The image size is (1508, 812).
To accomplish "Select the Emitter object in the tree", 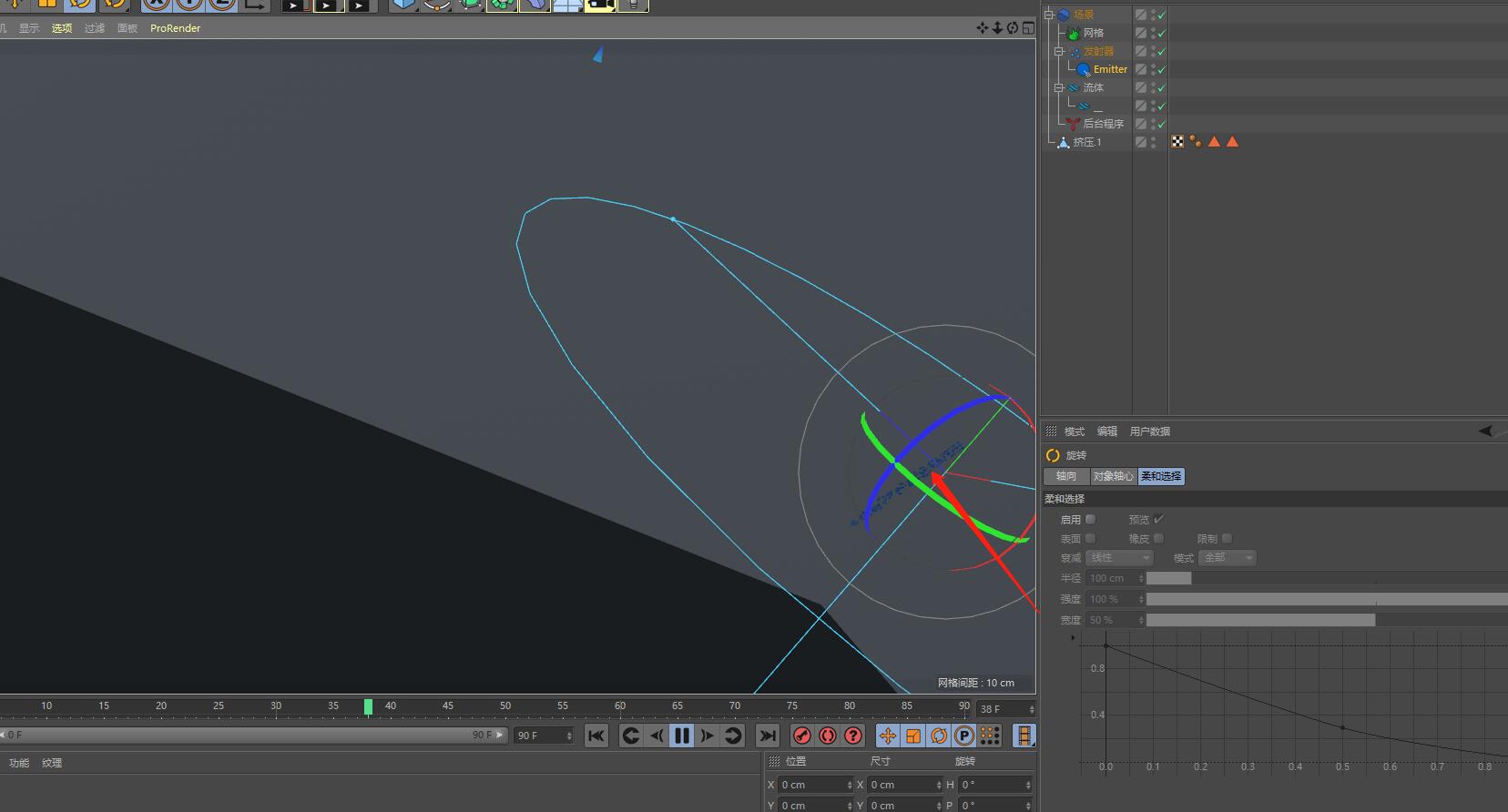I will coord(1110,69).
